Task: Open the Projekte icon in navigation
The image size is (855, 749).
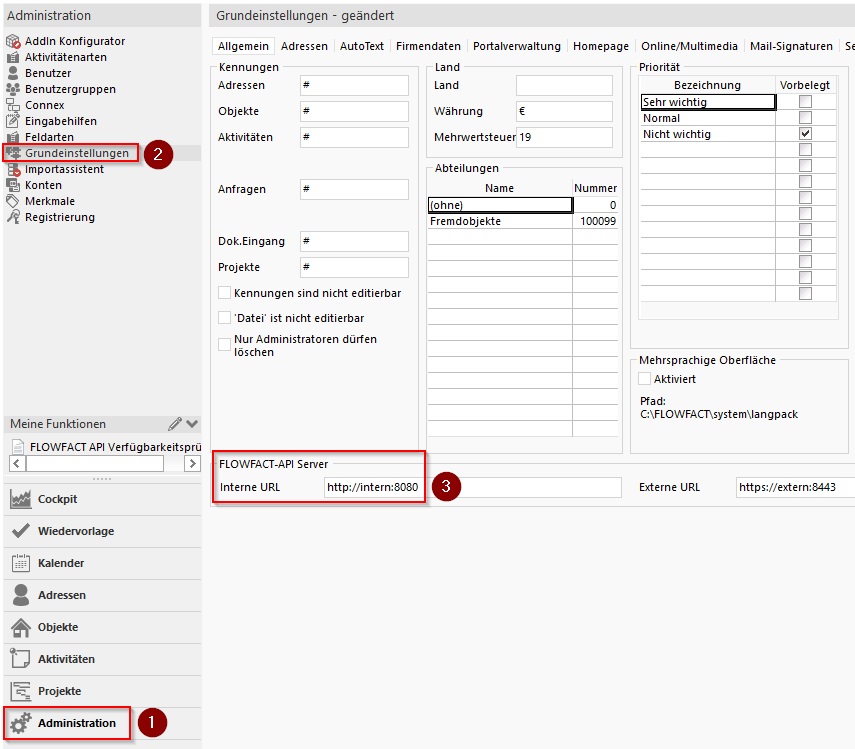Action: point(21,691)
